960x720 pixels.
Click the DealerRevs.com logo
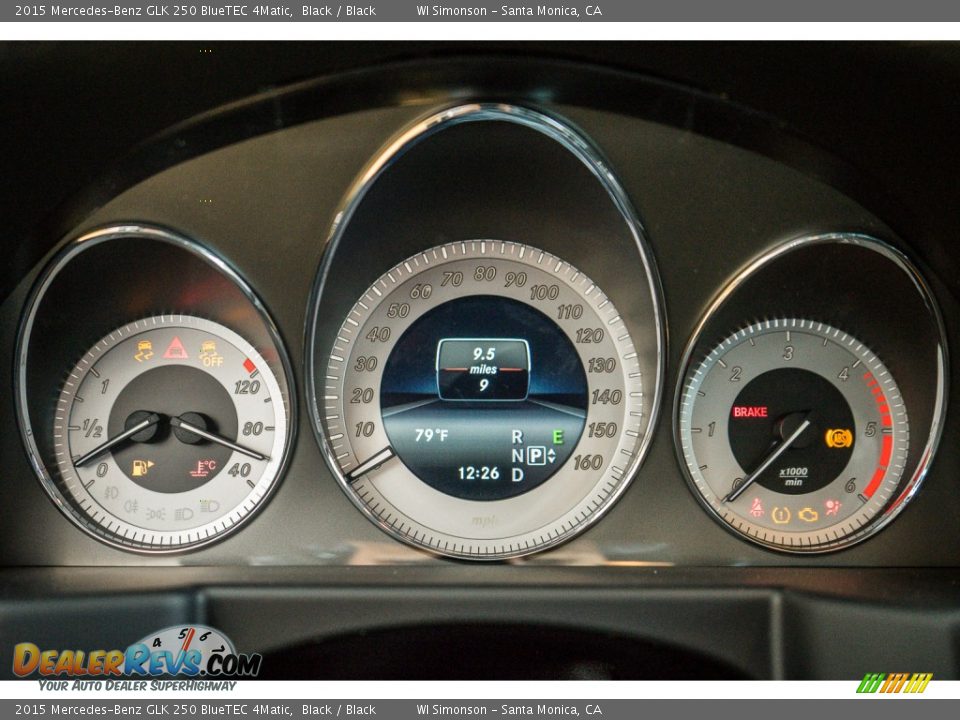137,658
